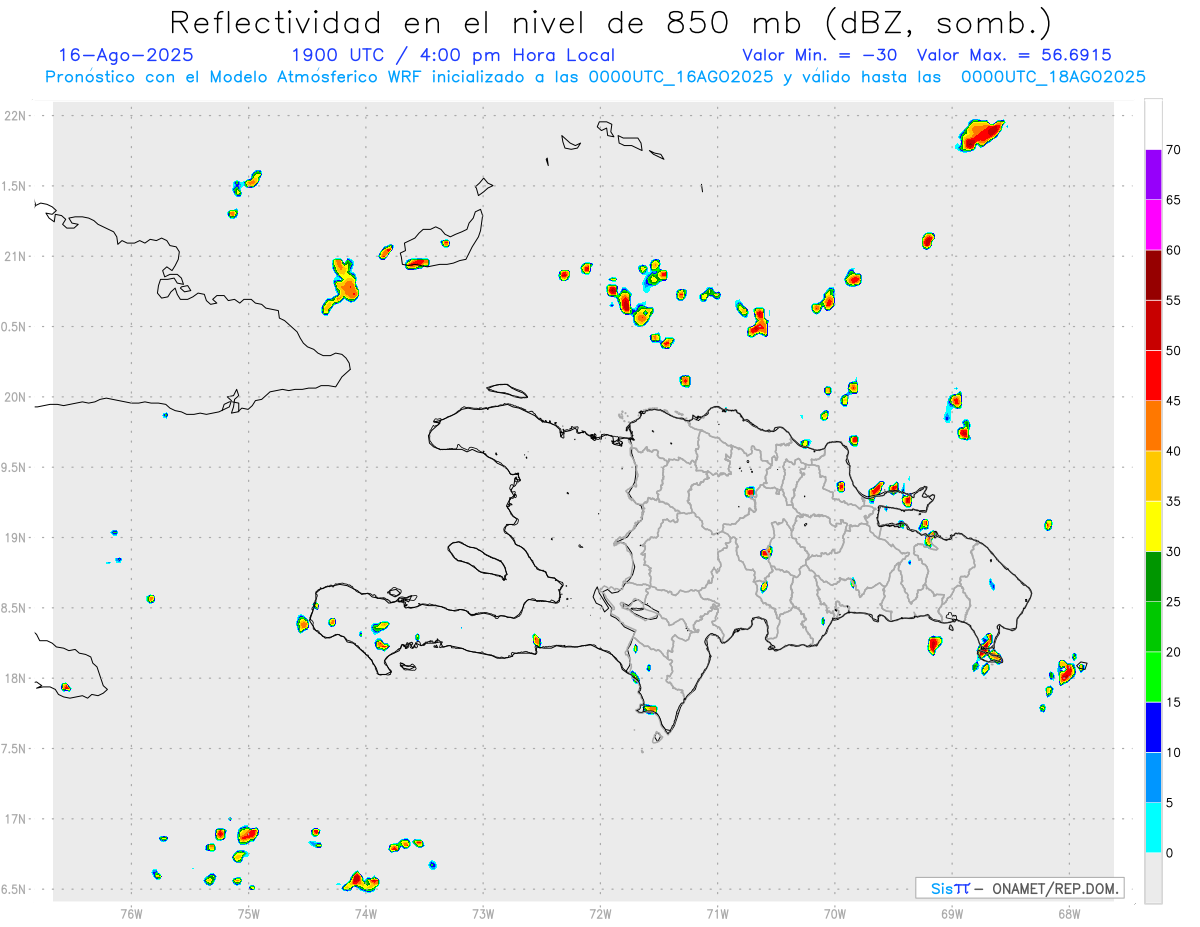
Task: Click the '65' value on the colorbar
Action: (1173, 200)
